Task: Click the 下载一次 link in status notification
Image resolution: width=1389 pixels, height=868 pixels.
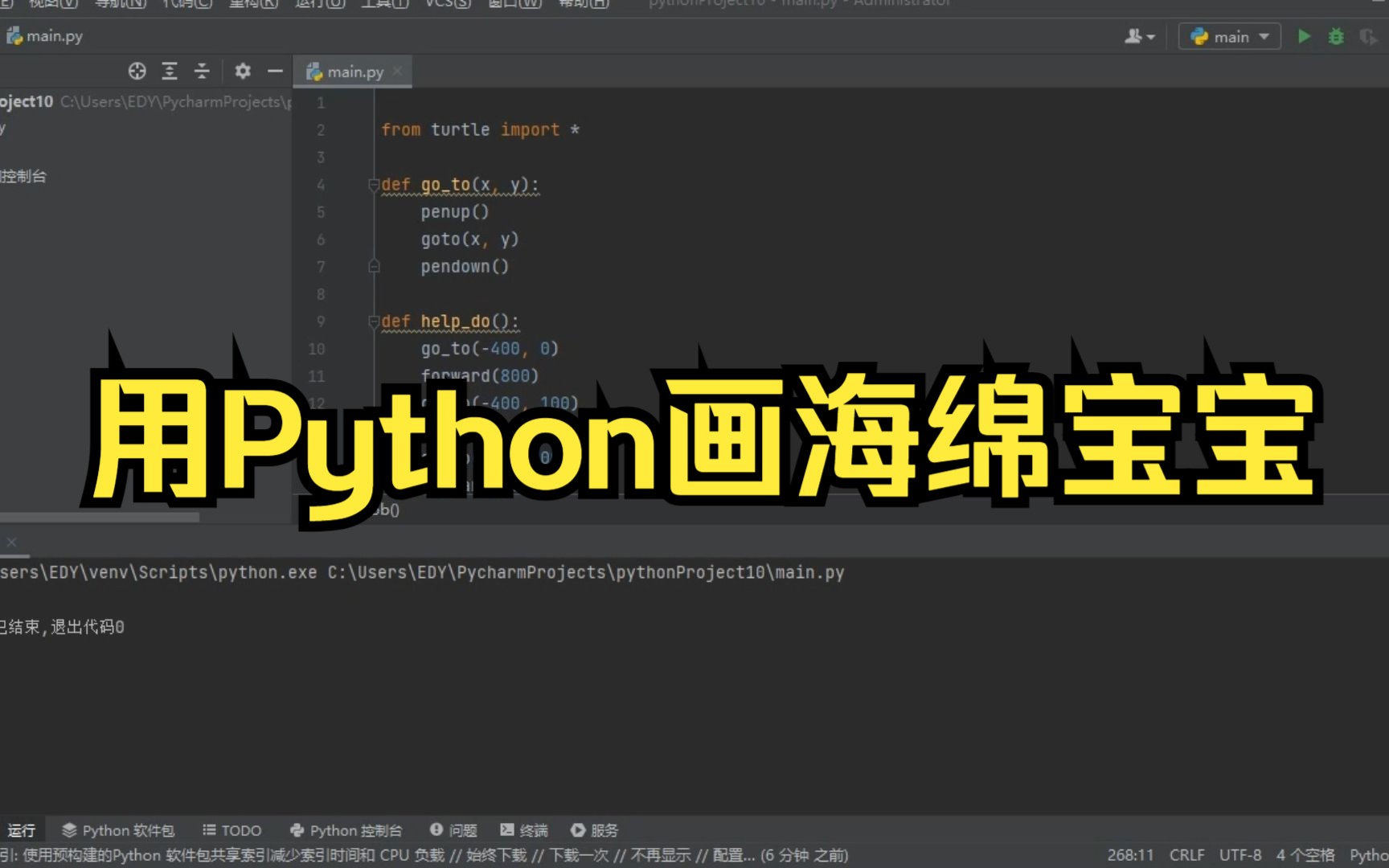Action: click(x=578, y=855)
